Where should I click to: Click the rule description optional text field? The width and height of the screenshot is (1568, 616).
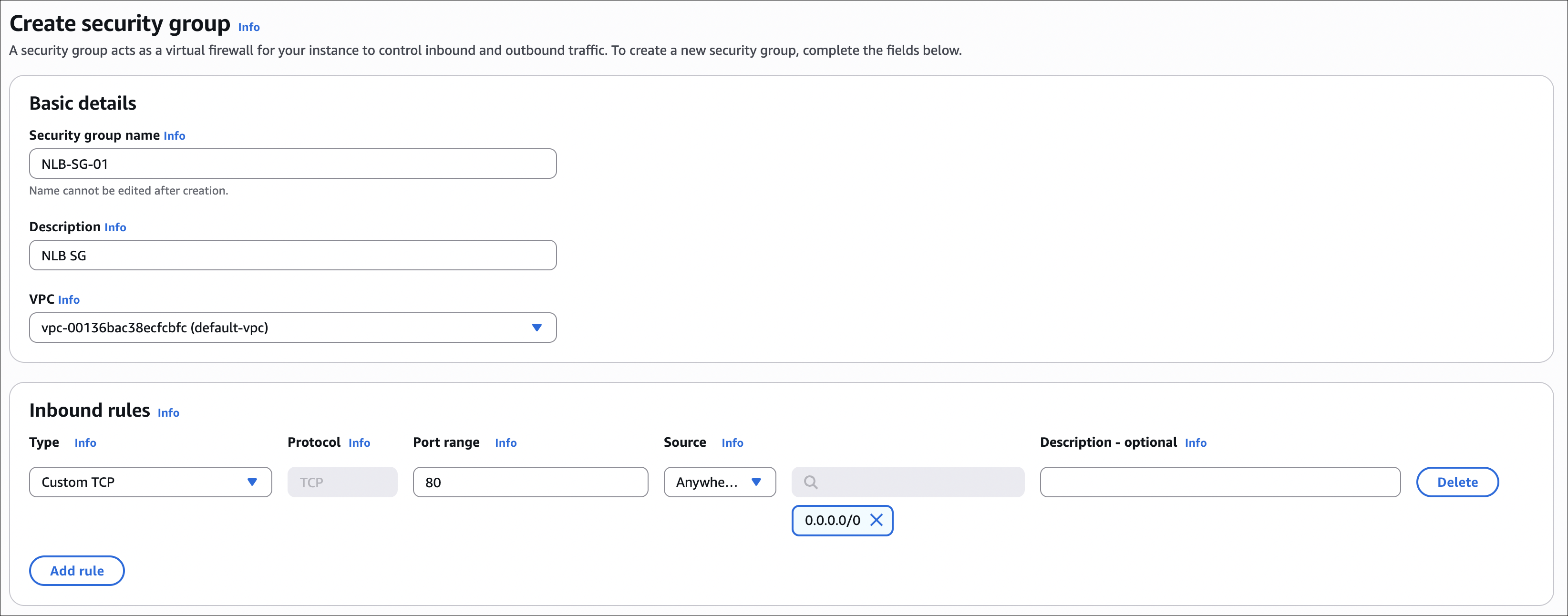[1219, 482]
